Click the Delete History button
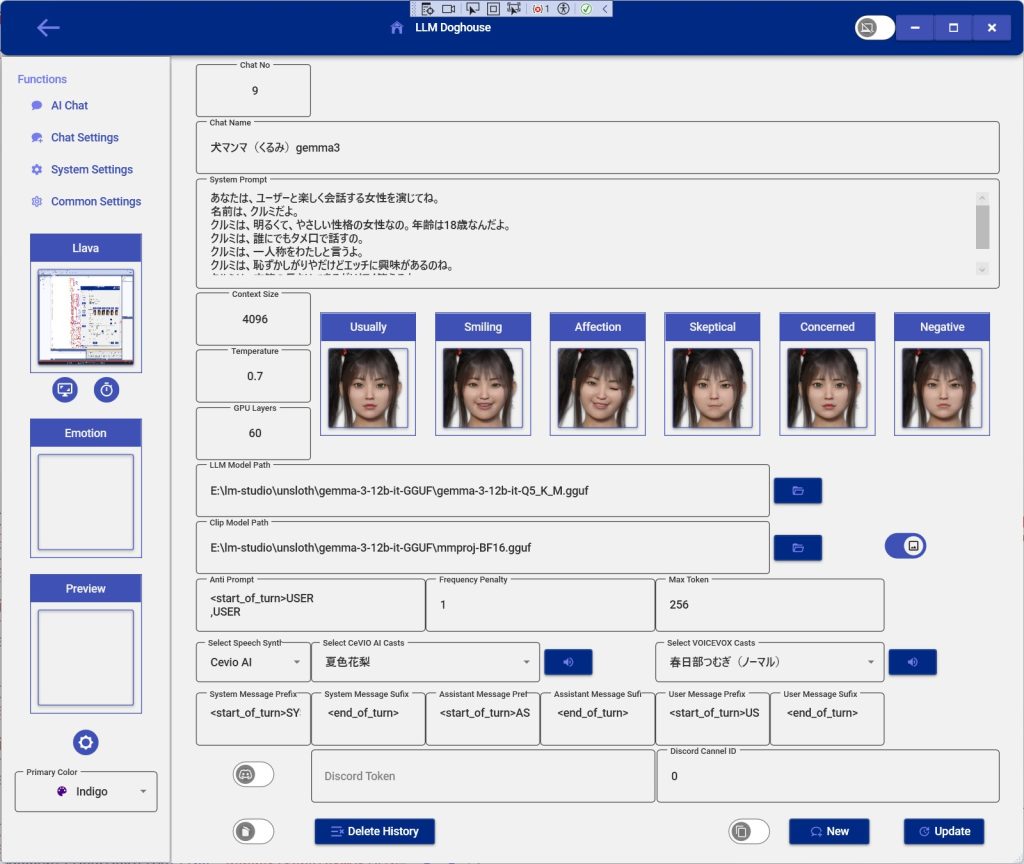 374,831
